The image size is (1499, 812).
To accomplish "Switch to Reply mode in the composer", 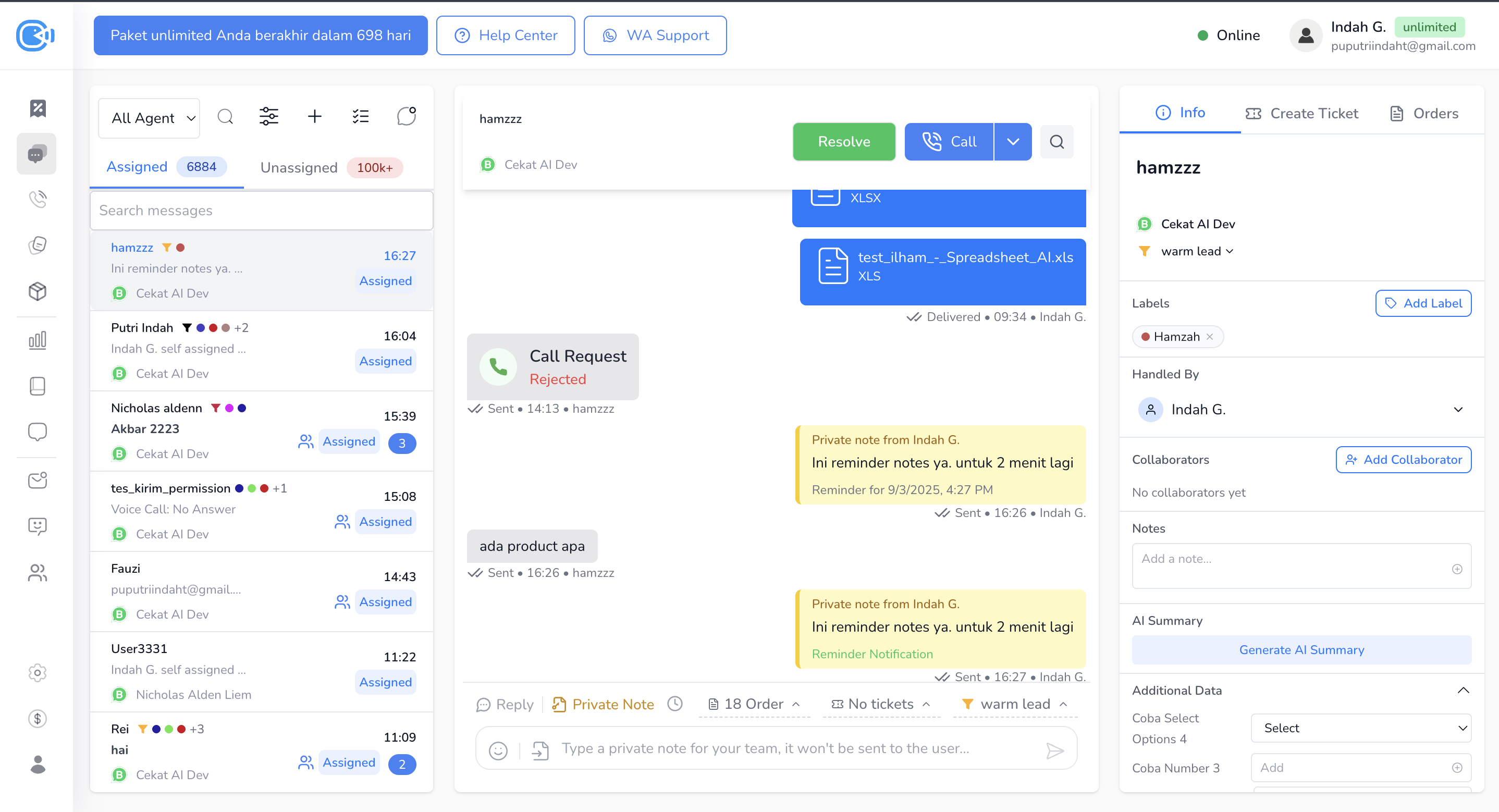I will tap(505, 704).
